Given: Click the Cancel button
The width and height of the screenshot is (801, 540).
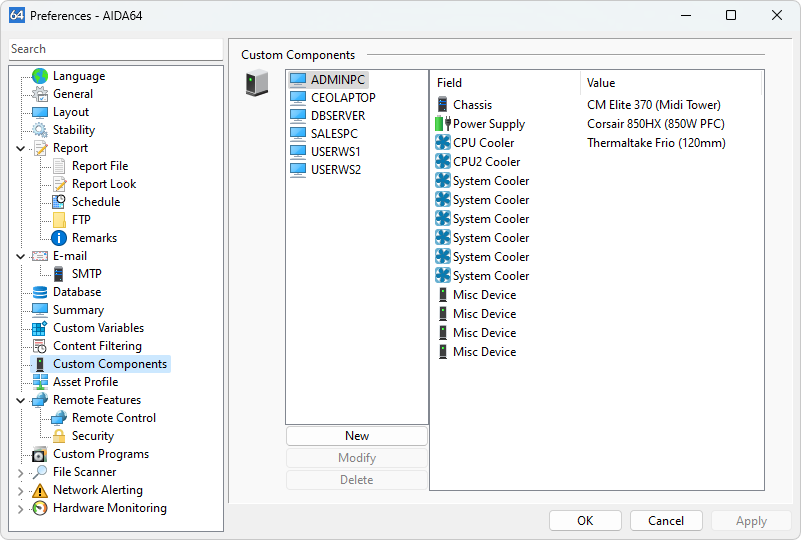Looking at the screenshot, I should tap(666, 521).
